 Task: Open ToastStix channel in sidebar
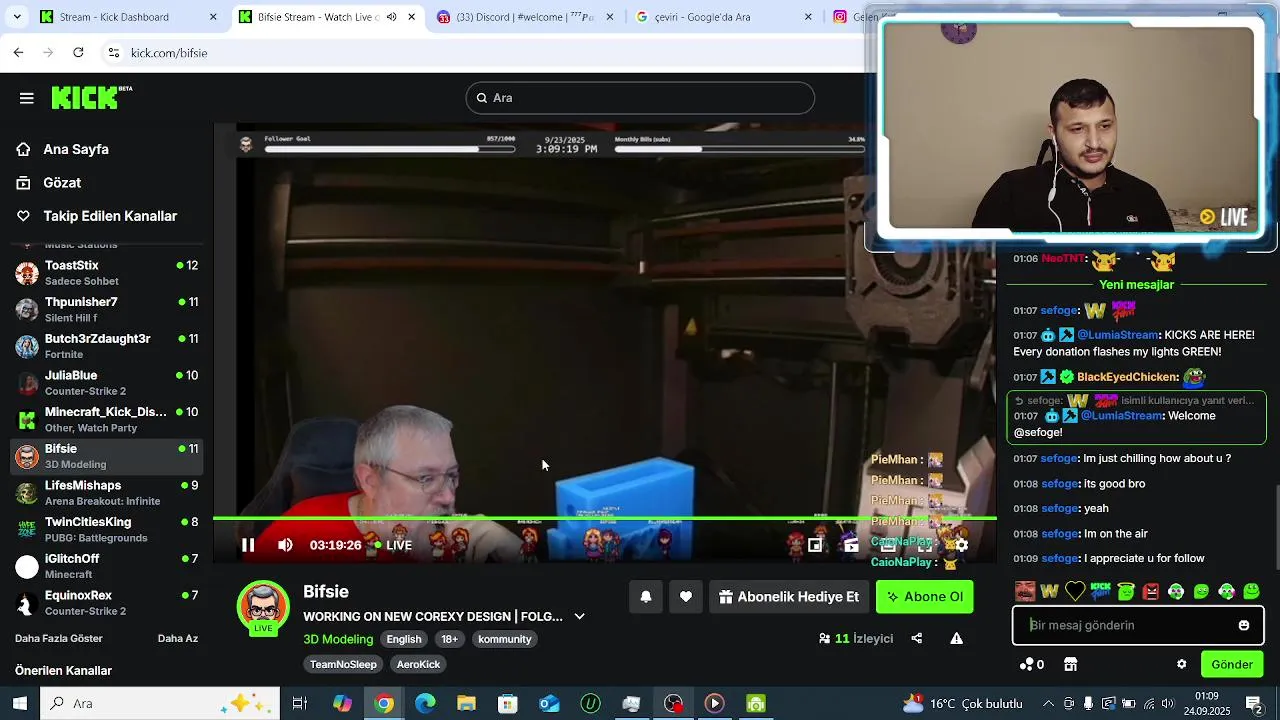[x=106, y=273]
